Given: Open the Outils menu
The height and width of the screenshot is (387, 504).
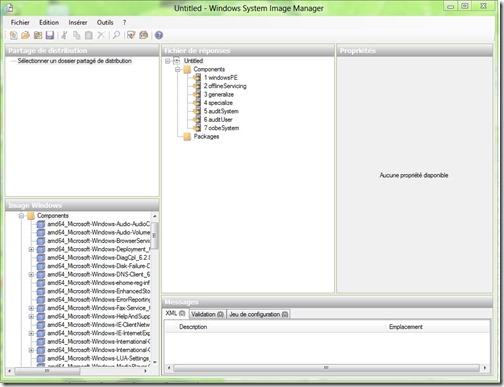Looking at the screenshot, I should 105,22.
